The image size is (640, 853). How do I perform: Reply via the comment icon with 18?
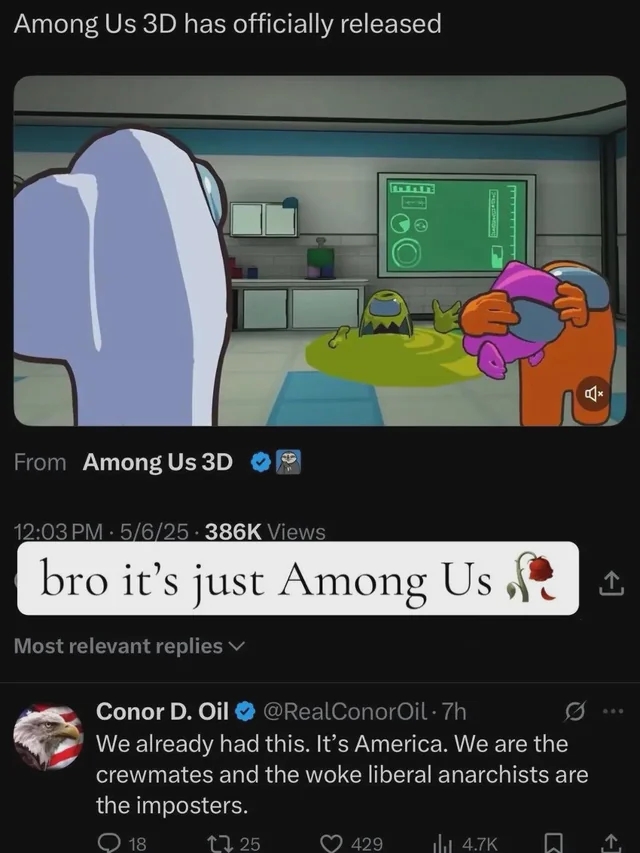point(125,843)
